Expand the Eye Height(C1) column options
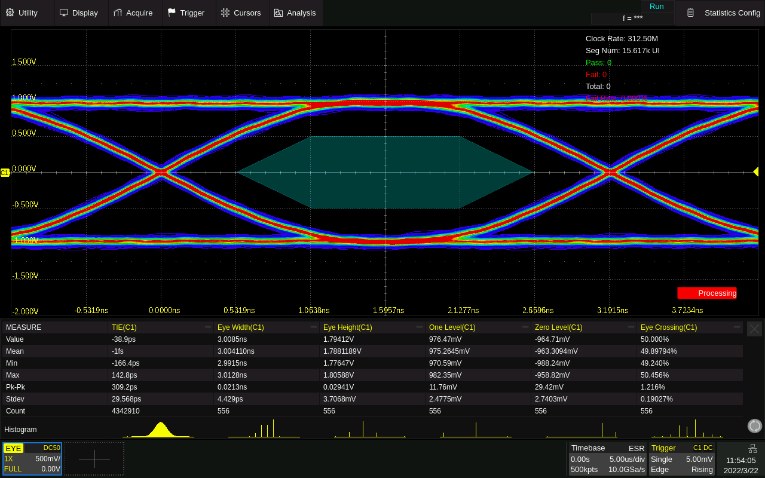The image size is (765, 478). point(420,327)
